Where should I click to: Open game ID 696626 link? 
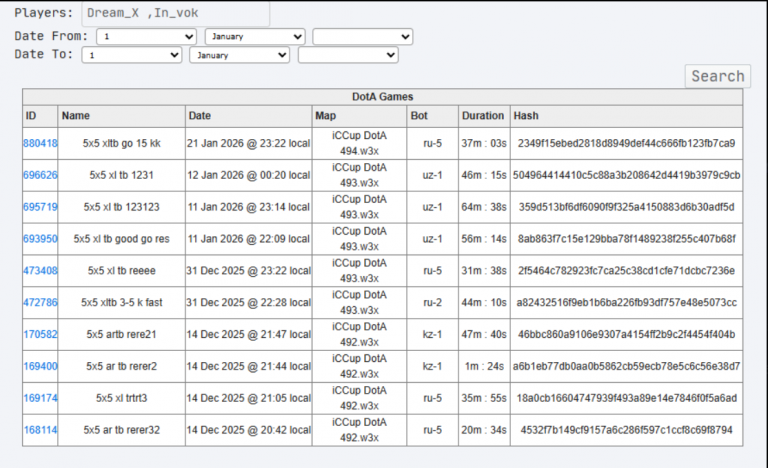(x=40, y=175)
